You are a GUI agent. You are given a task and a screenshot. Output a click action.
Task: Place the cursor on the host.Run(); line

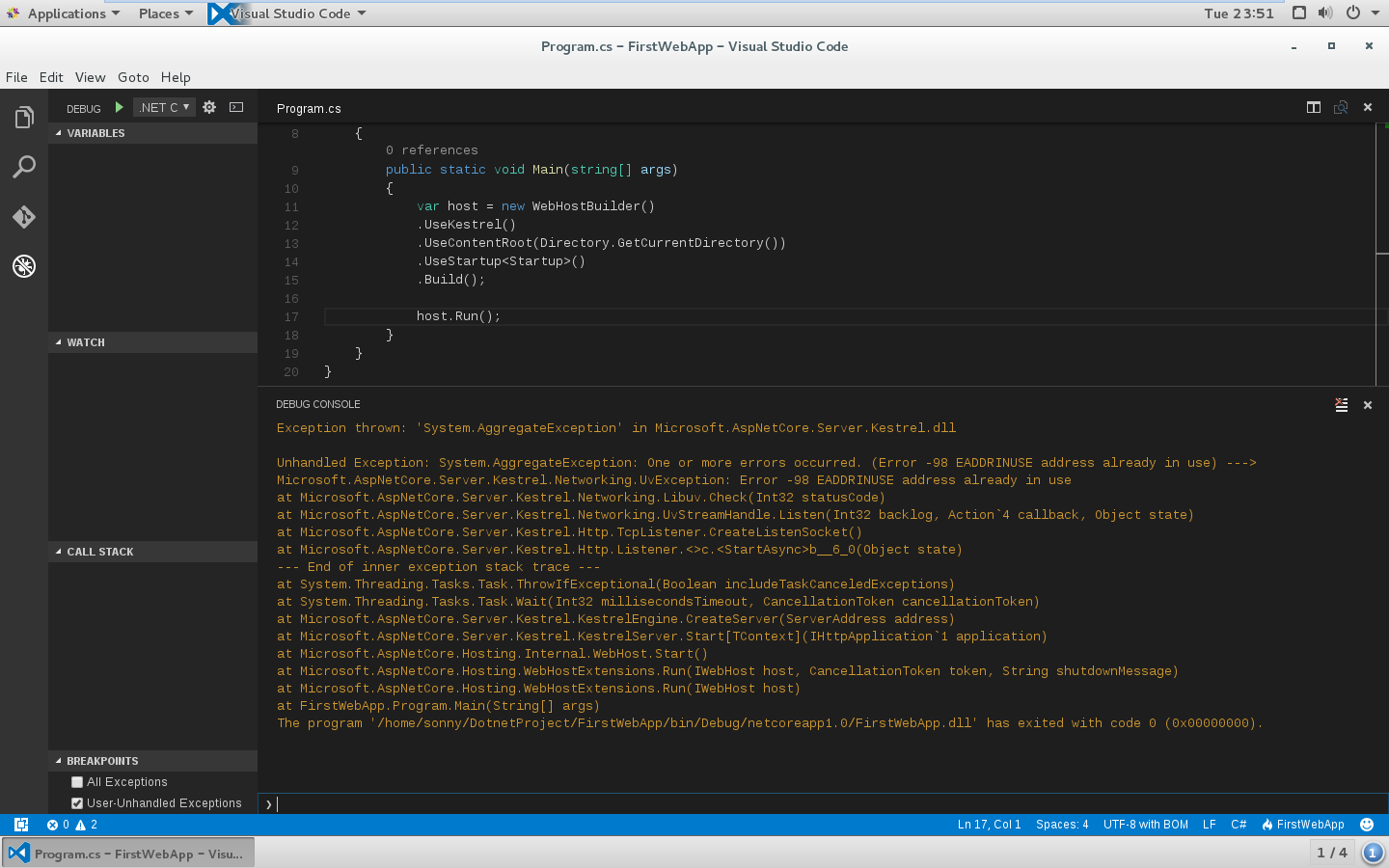pos(458,316)
